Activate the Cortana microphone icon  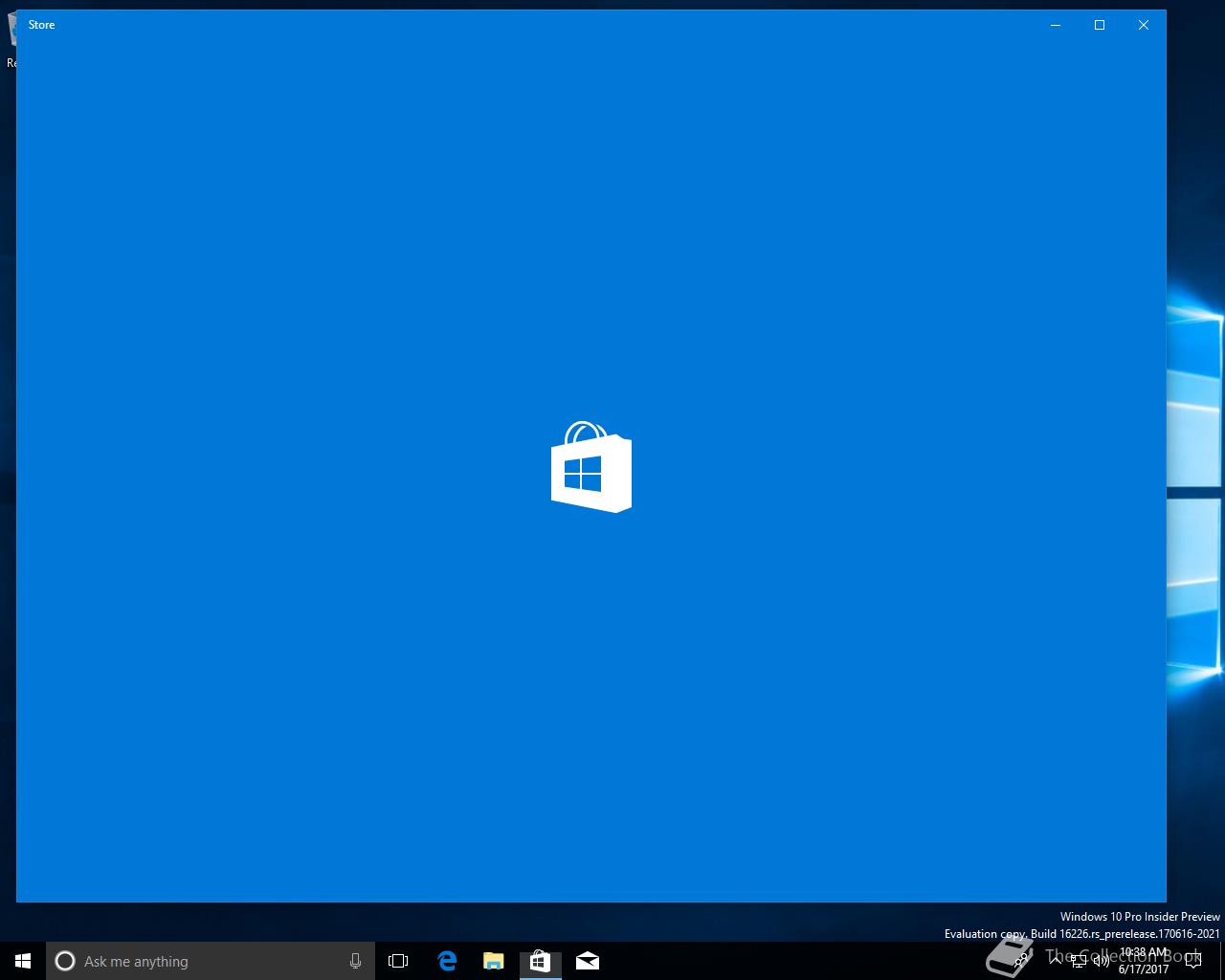click(x=355, y=961)
